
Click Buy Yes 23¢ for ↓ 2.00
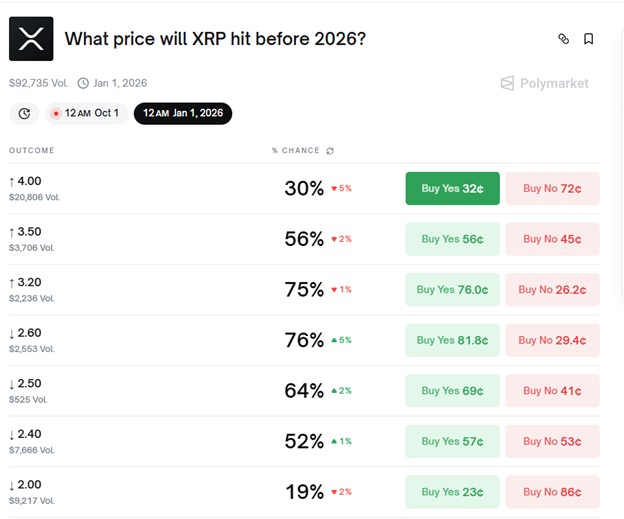coord(452,492)
